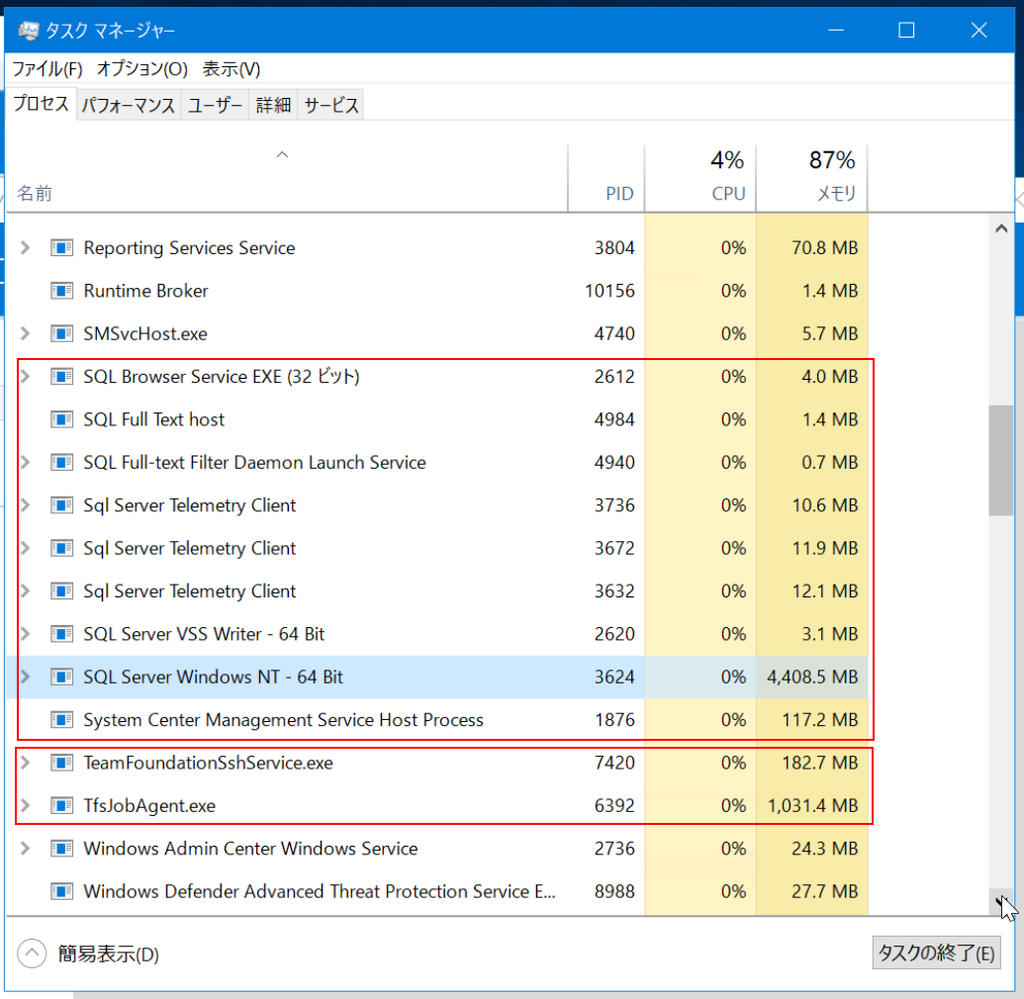
Task: Click the scrollbar down arrow
Action: [x=1001, y=902]
